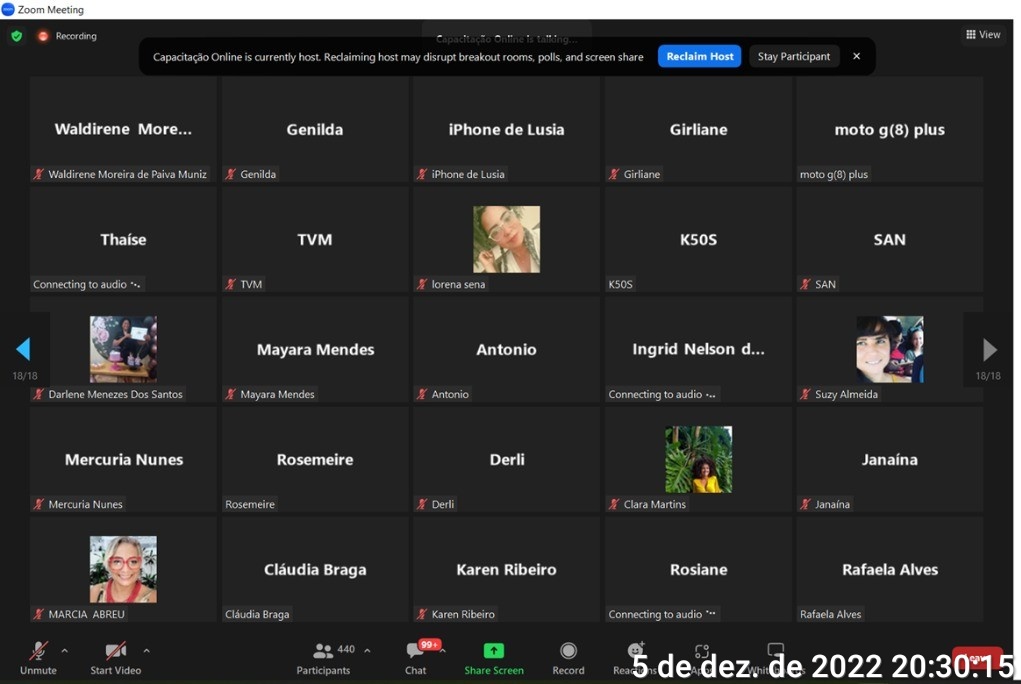Image resolution: width=1021 pixels, height=684 pixels.
Task: Go to next gallery page arrow
Action: click(x=989, y=349)
